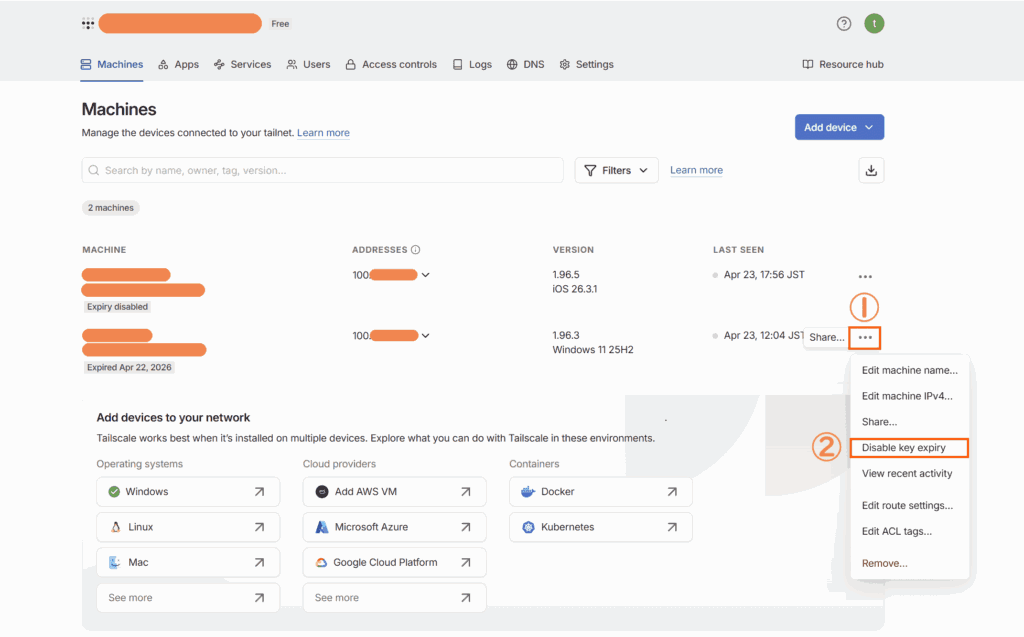This screenshot has width=1024, height=637.
Task: Open the Docker container install card
Action: click(600, 492)
